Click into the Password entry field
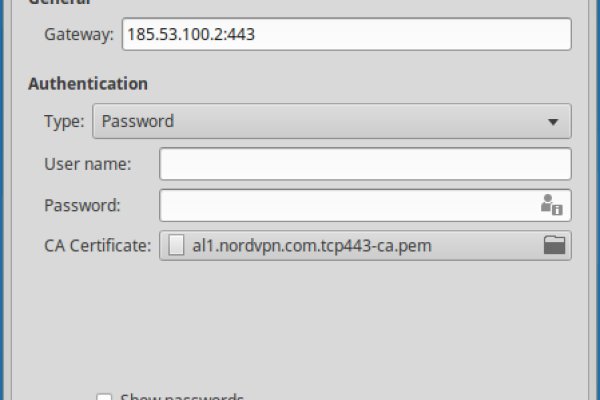 click(x=345, y=205)
